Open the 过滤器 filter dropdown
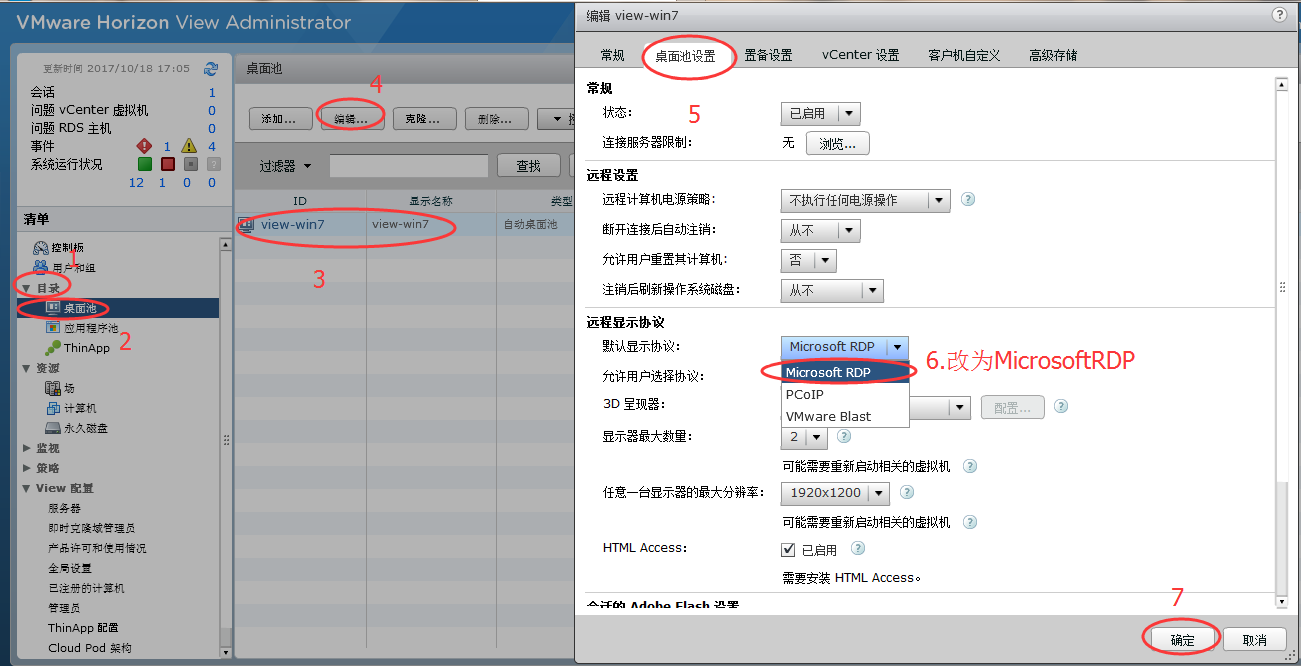1301x666 pixels. pyautogui.click(x=285, y=166)
